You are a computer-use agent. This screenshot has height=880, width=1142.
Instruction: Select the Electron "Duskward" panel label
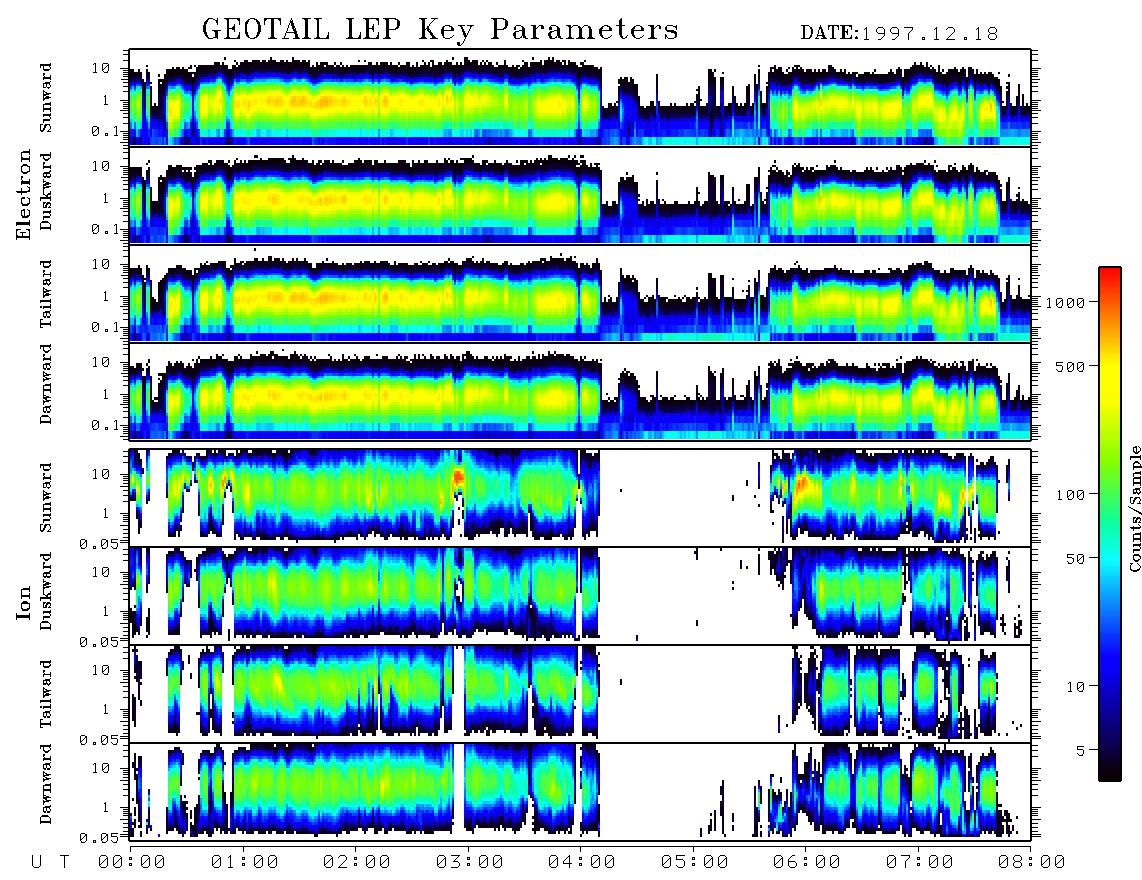[x=46, y=191]
